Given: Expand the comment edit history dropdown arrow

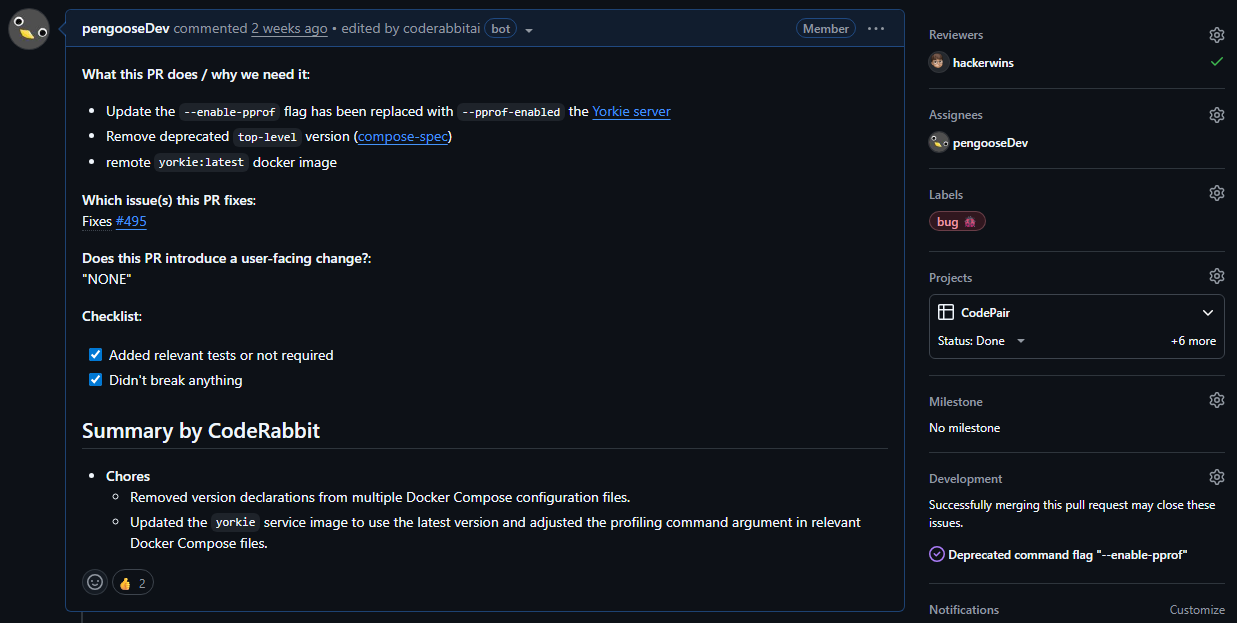Looking at the screenshot, I should click(x=529, y=30).
